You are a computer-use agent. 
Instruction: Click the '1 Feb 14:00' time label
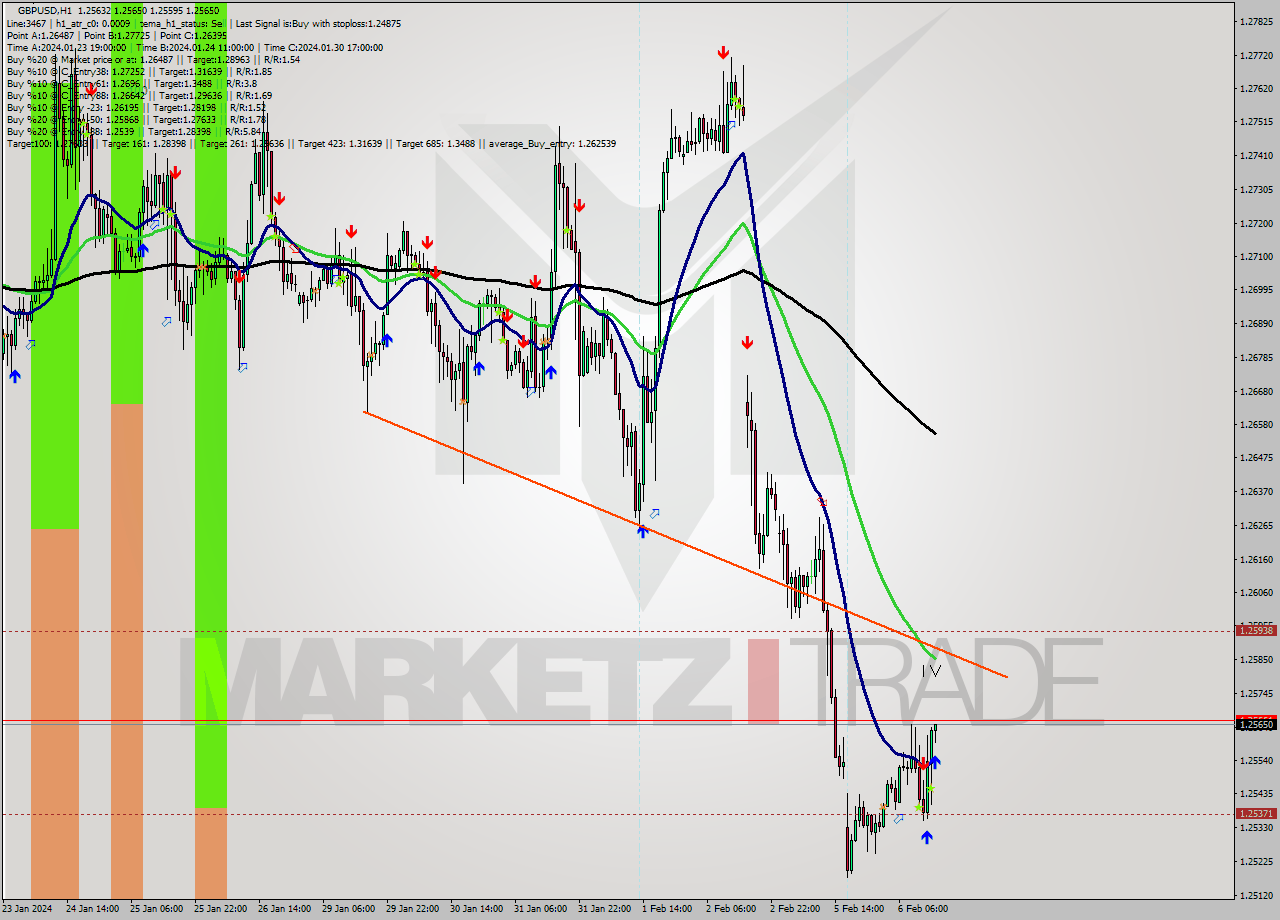(667, 908)
